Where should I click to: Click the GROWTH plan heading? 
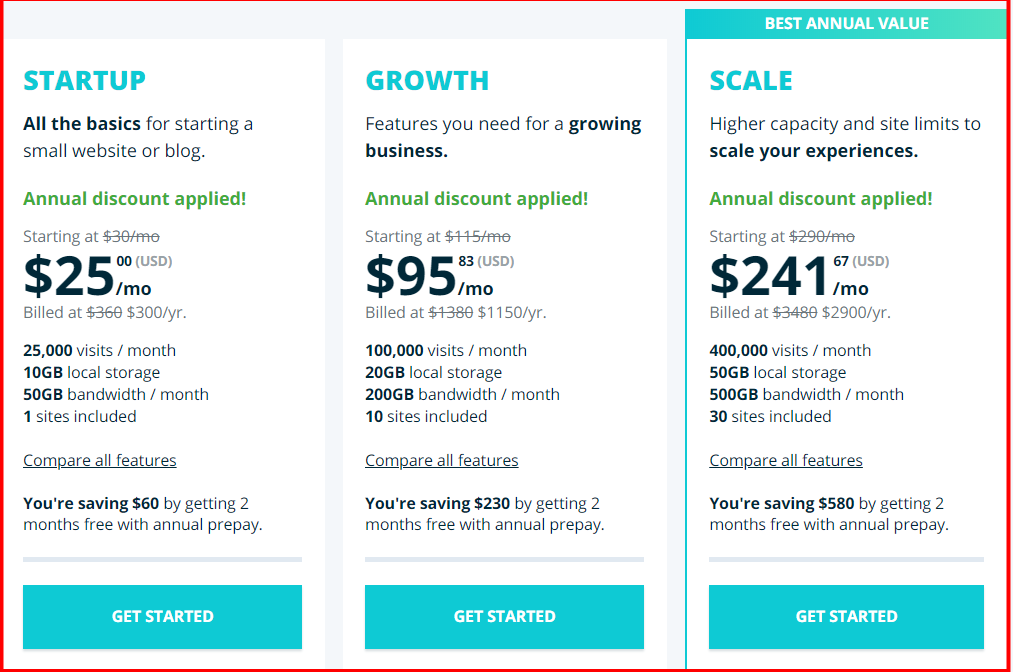pyautogui.click(x=427, y=80)
